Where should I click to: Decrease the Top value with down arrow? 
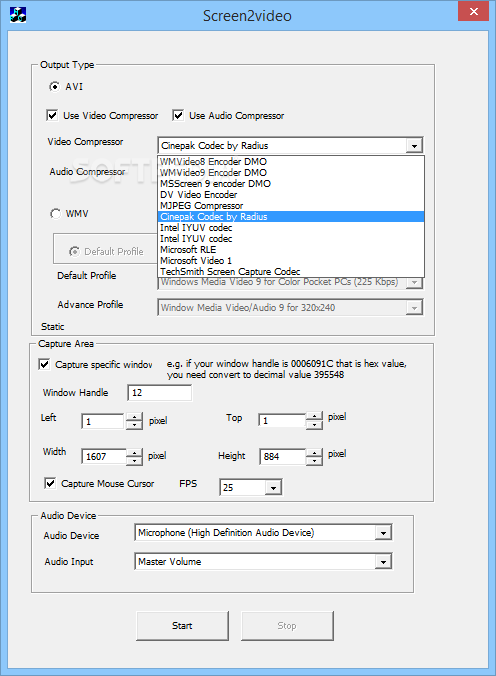click(314, 425)
